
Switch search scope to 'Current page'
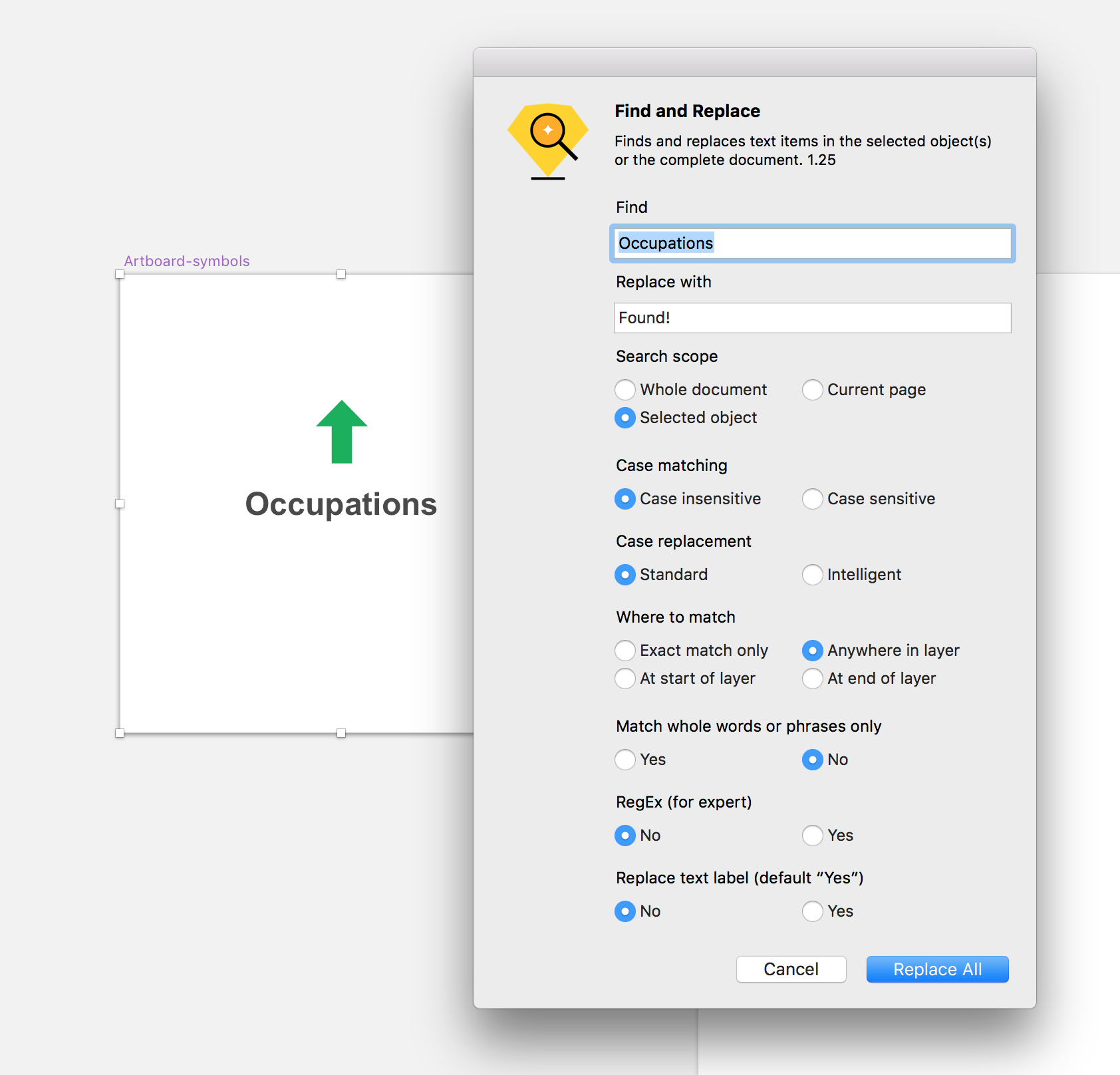(812, 390)
